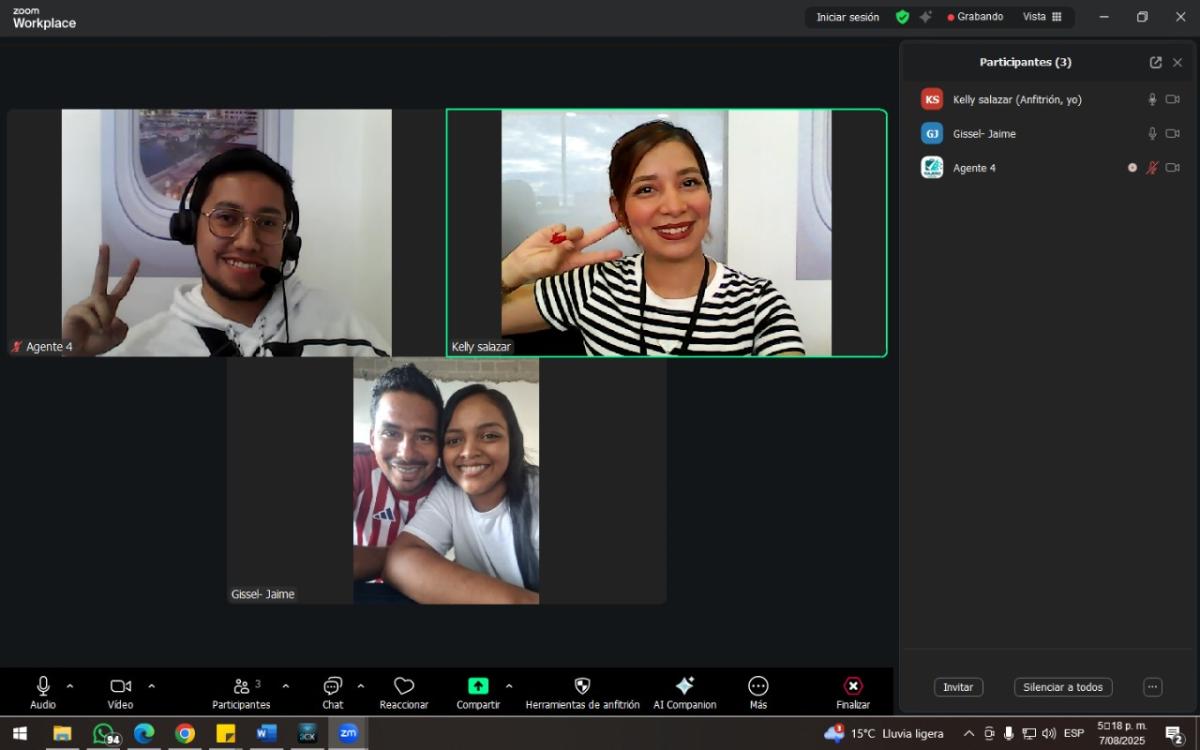Pop out the Participantes panel
Screen dimensions: 1200x750
point(1156,62)
